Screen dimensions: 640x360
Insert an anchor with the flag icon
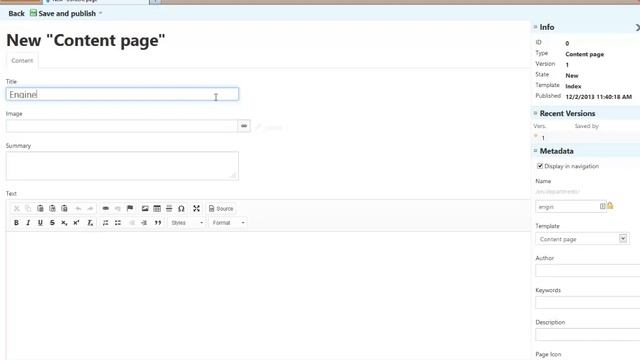pyautogui.click(x=130, y=209)
